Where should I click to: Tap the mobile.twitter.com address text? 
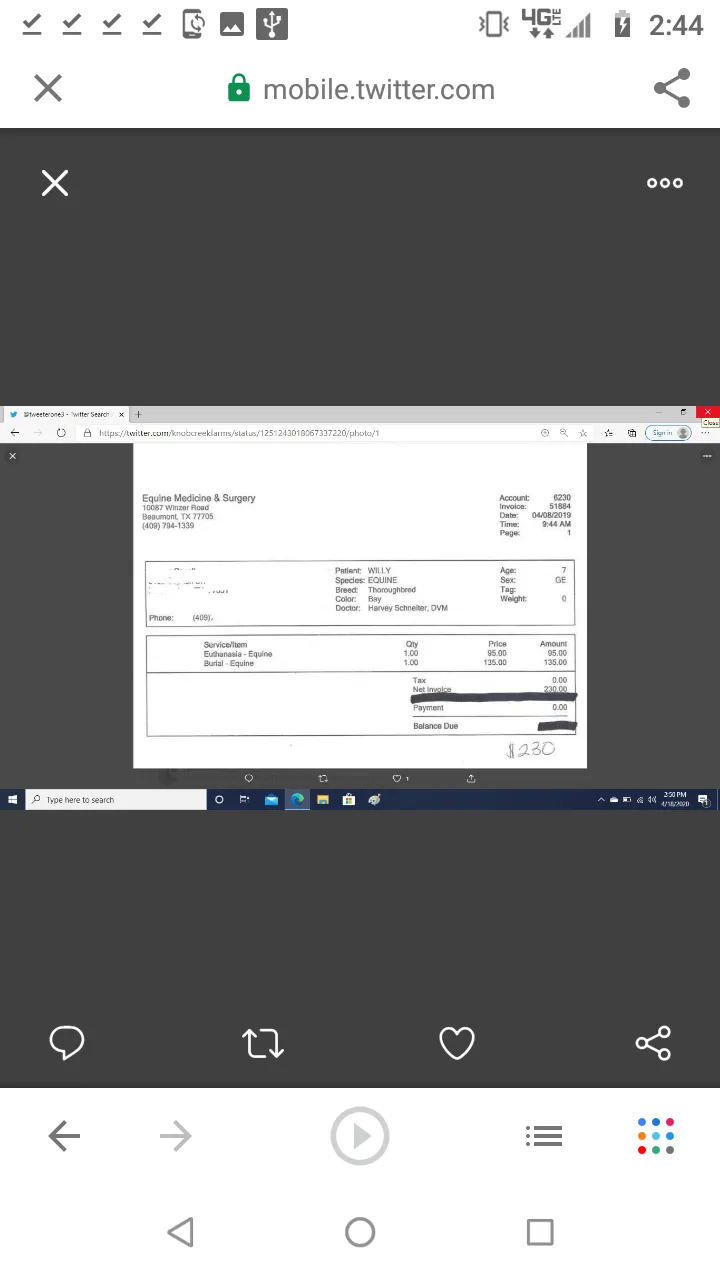click(379, 90)
